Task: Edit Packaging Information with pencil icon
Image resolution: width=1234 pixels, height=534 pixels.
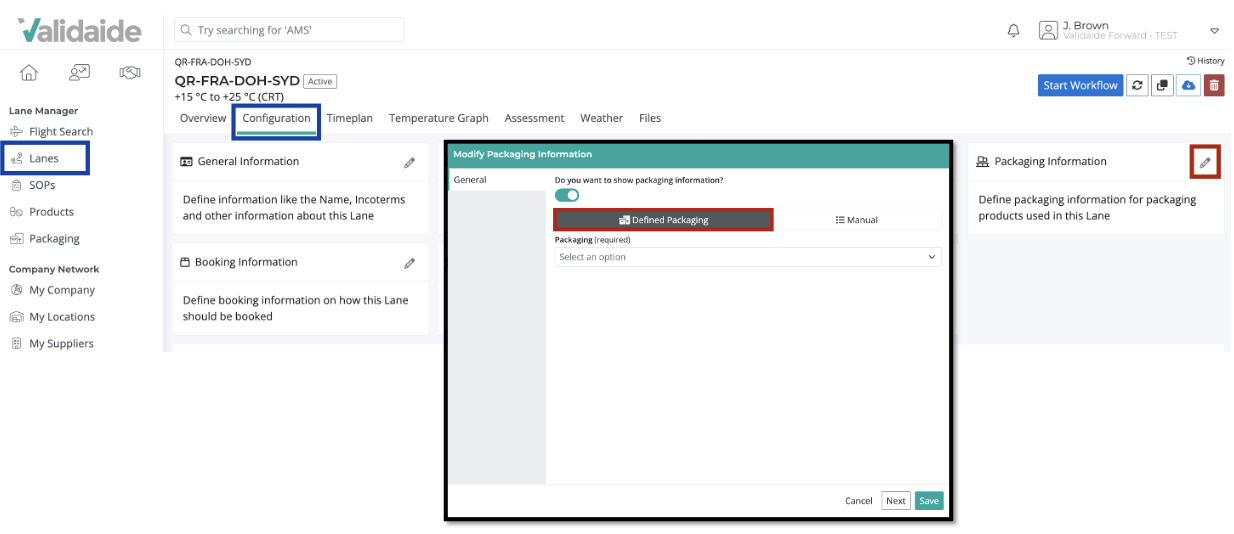Action: (1205, 162)
